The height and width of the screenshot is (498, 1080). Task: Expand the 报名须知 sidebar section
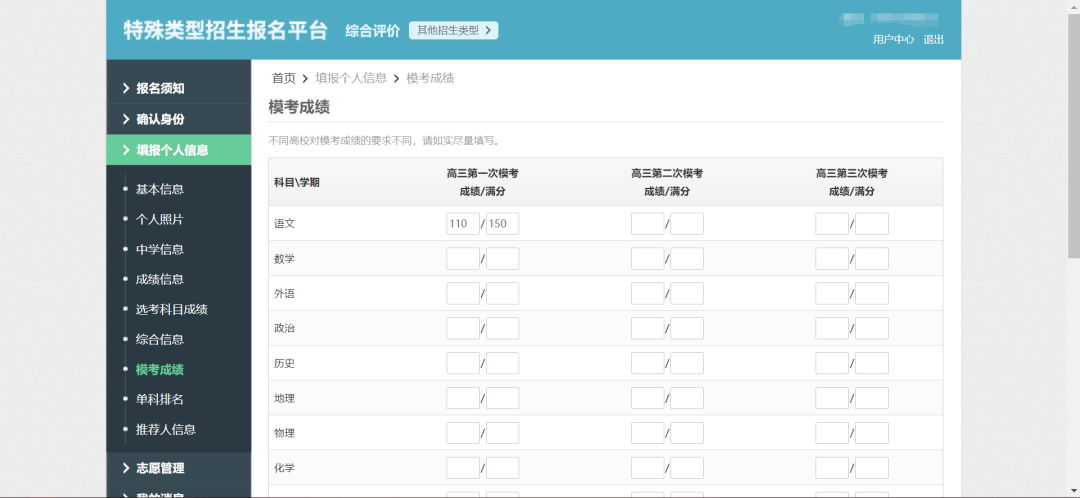click(x=178, y=88)
